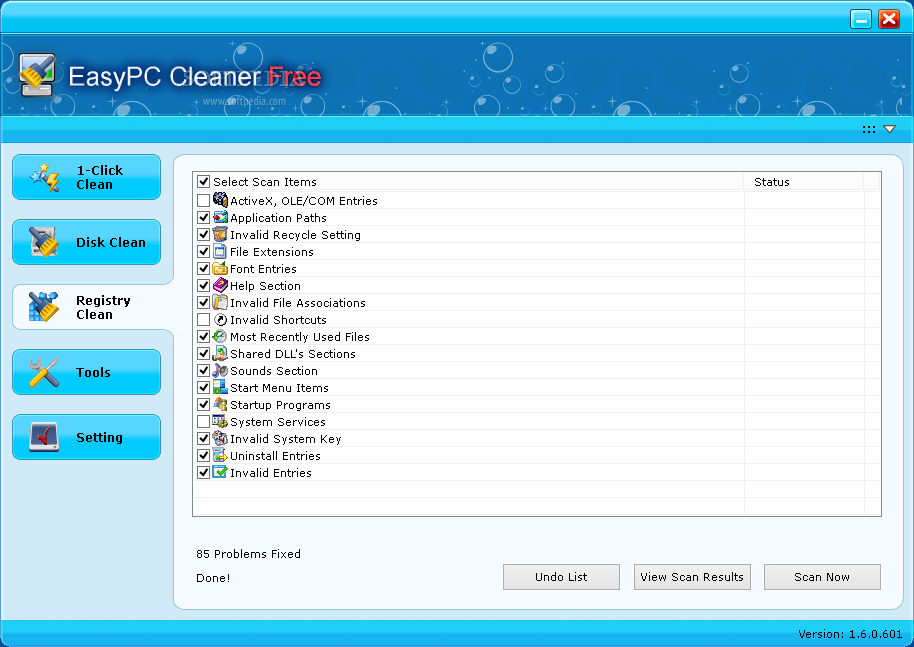914x647 pixels.
Task: Switch to the Disk Clean tab
Action: coord(86,242)
